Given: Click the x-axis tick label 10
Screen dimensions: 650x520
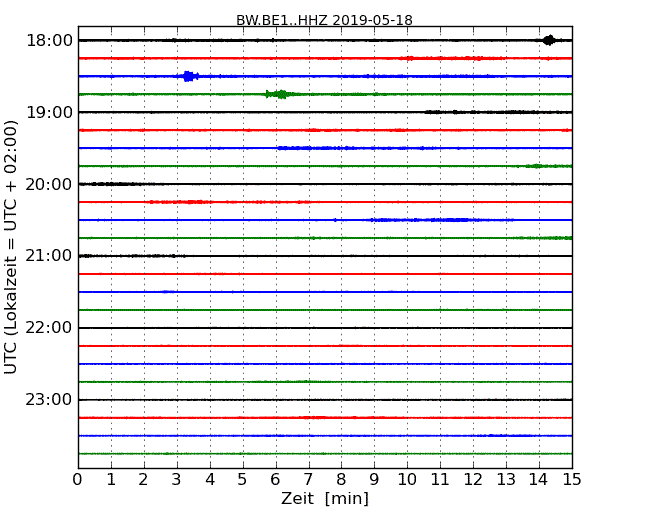Looking at the screenshot, I should (407, 480).
